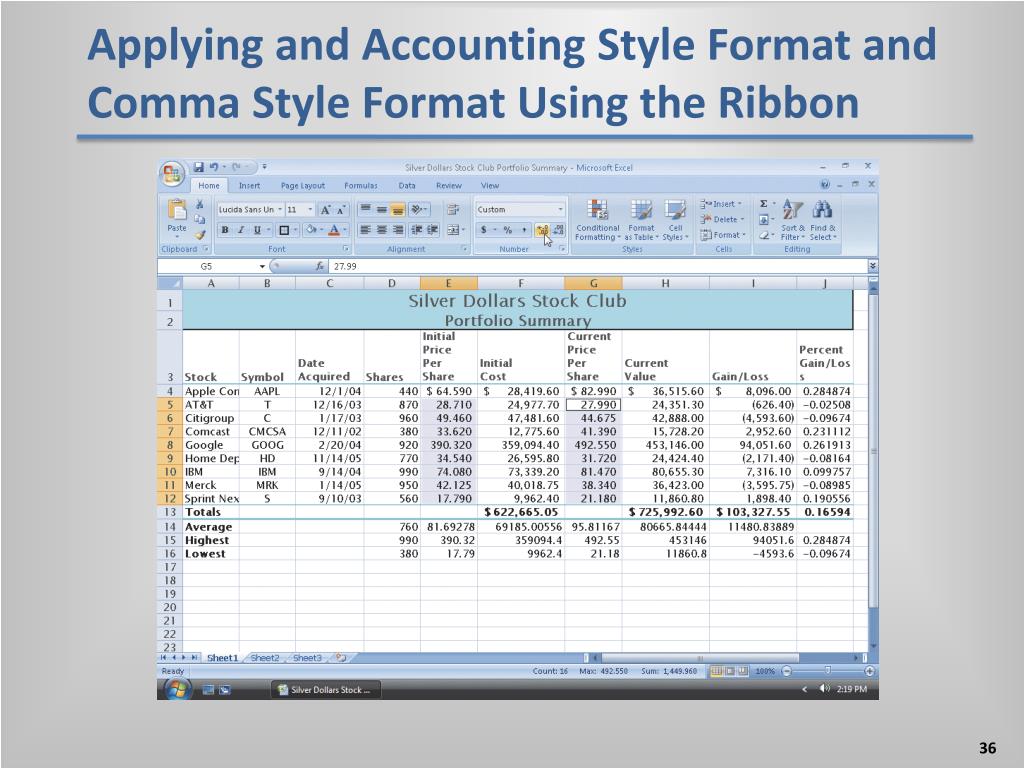
Task: Click the Format cells button
Action: (x=723, y=235)
